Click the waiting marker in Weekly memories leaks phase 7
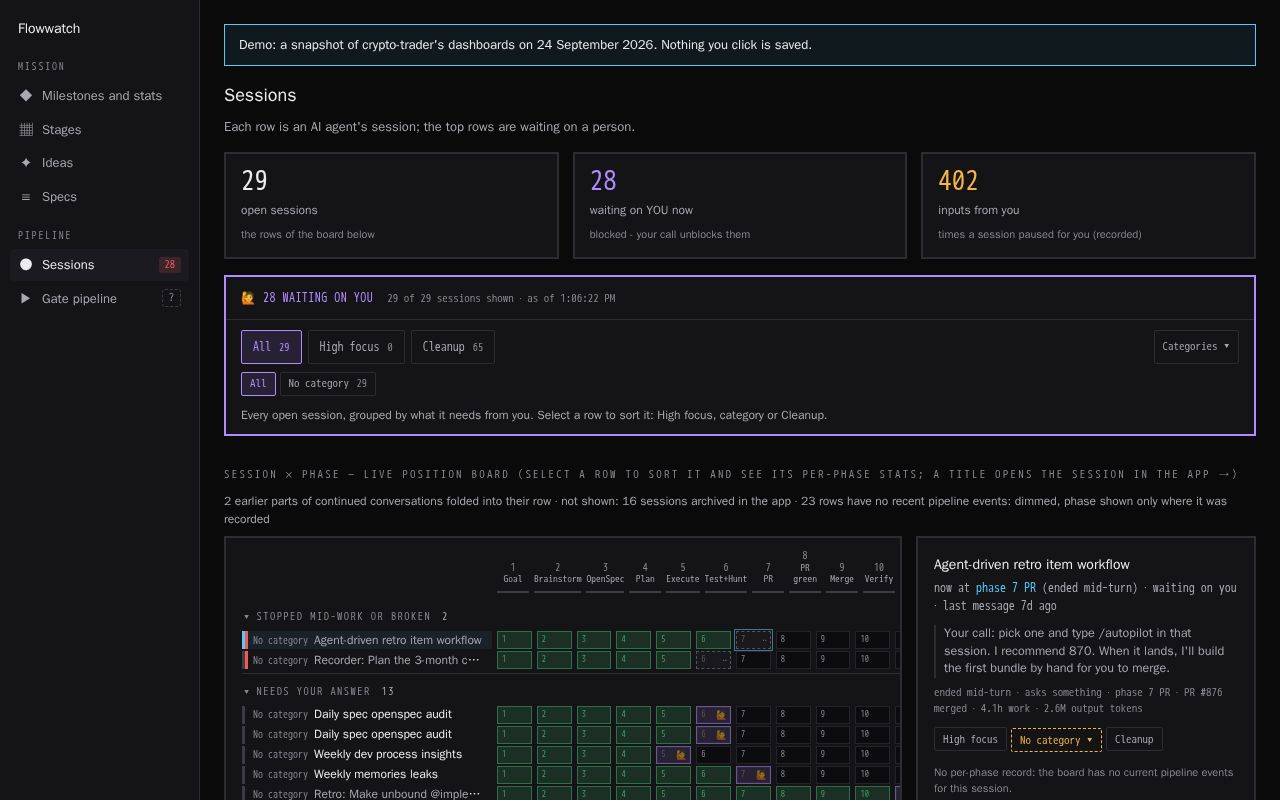The height and width of the screenshot is (800, 1280). point(760,775)
